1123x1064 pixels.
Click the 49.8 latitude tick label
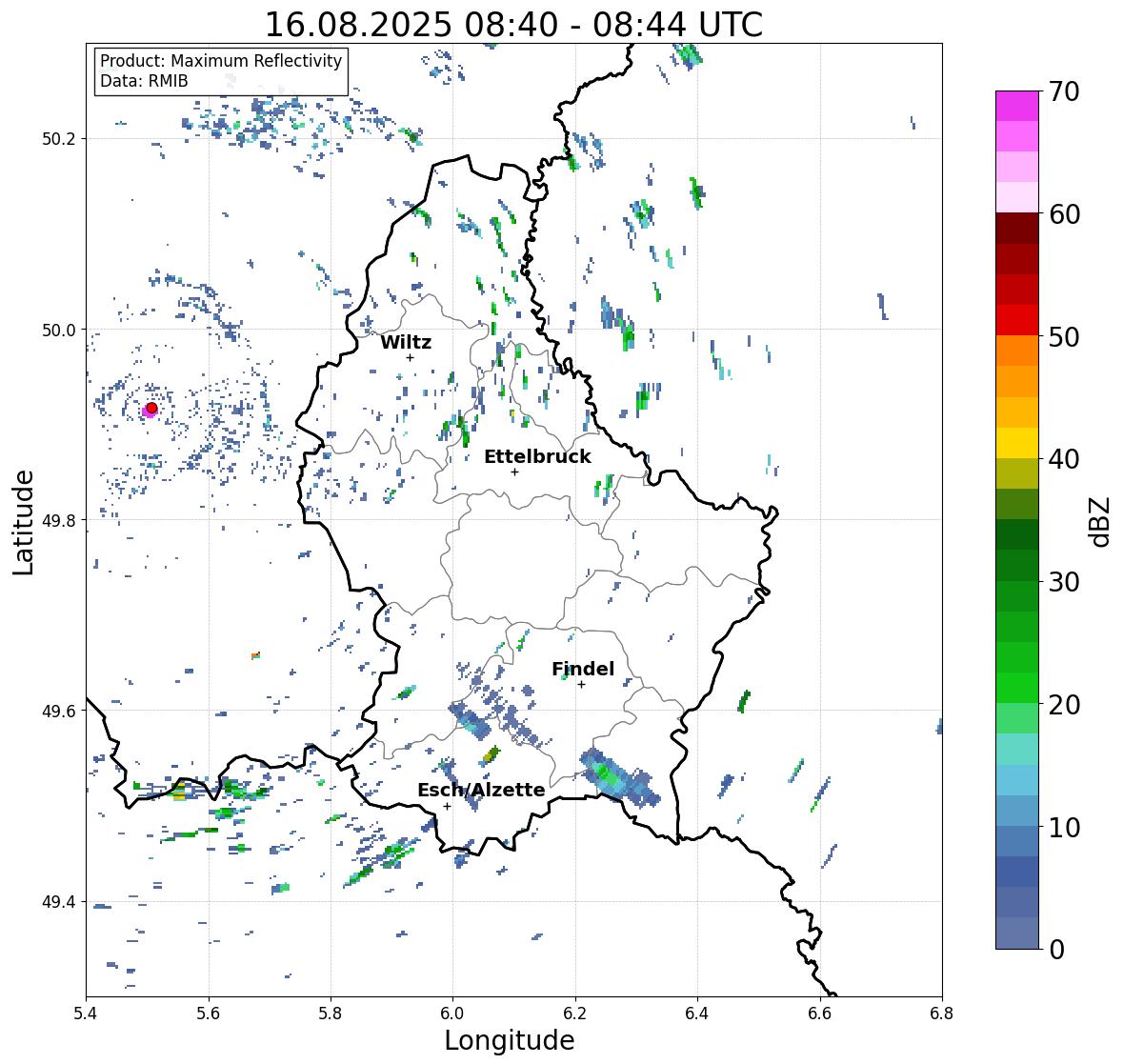pyautogui.click(x=59, y=520)
